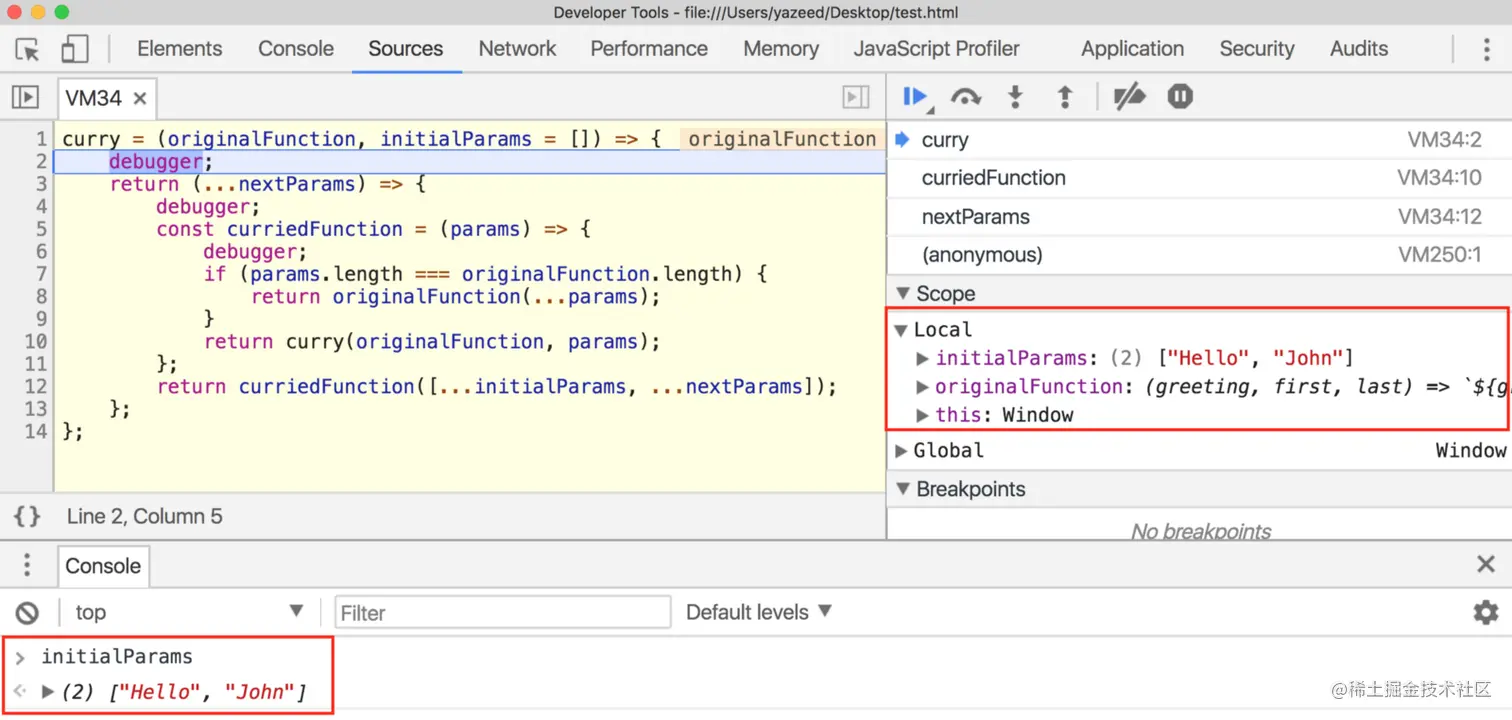Open the Elements tab
1512x720 pixels.
(x=180, y=49)
